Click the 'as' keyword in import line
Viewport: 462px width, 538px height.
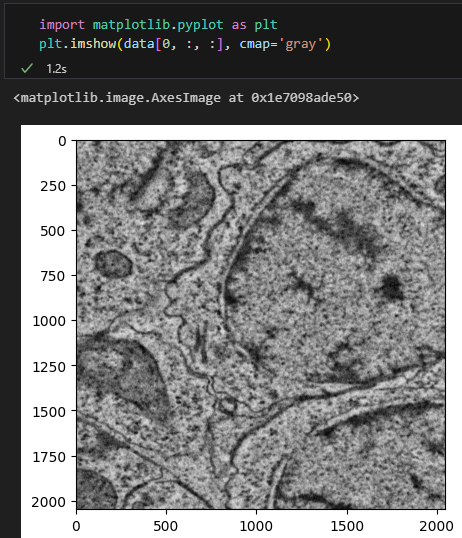point(239,25)
